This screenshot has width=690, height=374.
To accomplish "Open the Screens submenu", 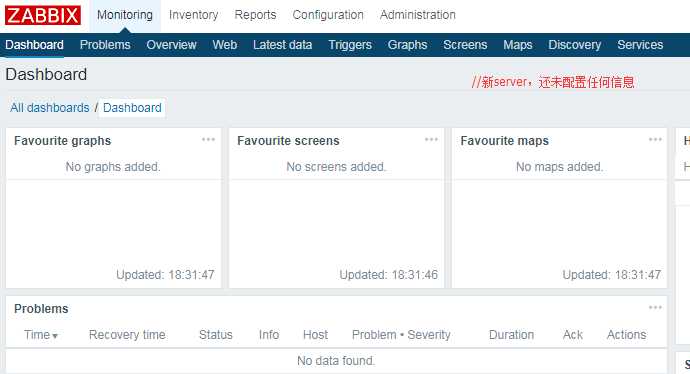I will pos(465,45).
